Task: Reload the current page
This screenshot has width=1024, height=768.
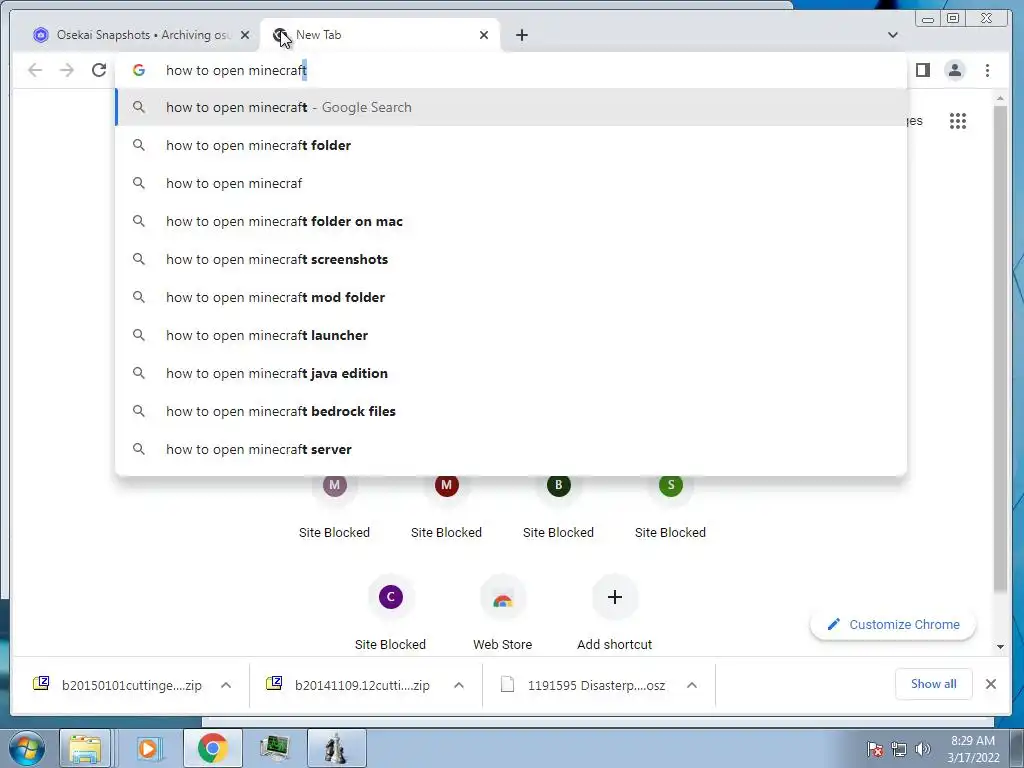Action: click(99, 70)
